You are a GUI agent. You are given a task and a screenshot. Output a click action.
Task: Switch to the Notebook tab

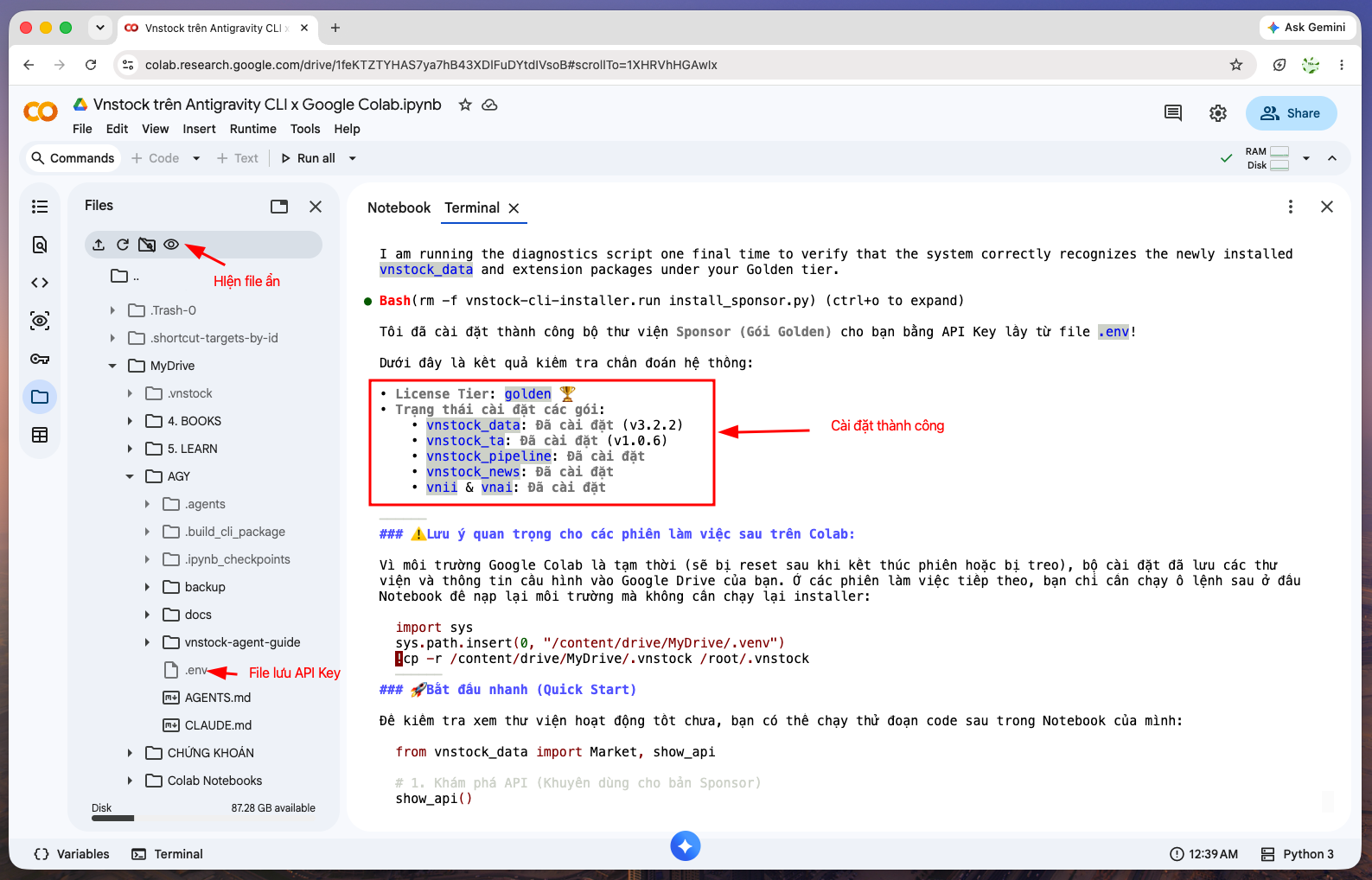(399, 208)
